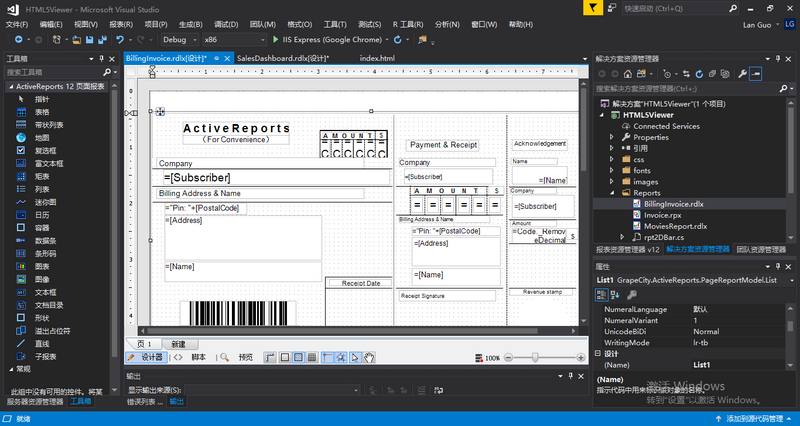800x426 pixels.
Task: Choose the 复选框 checkbox control in toolbox
Action: click(45, 151)
